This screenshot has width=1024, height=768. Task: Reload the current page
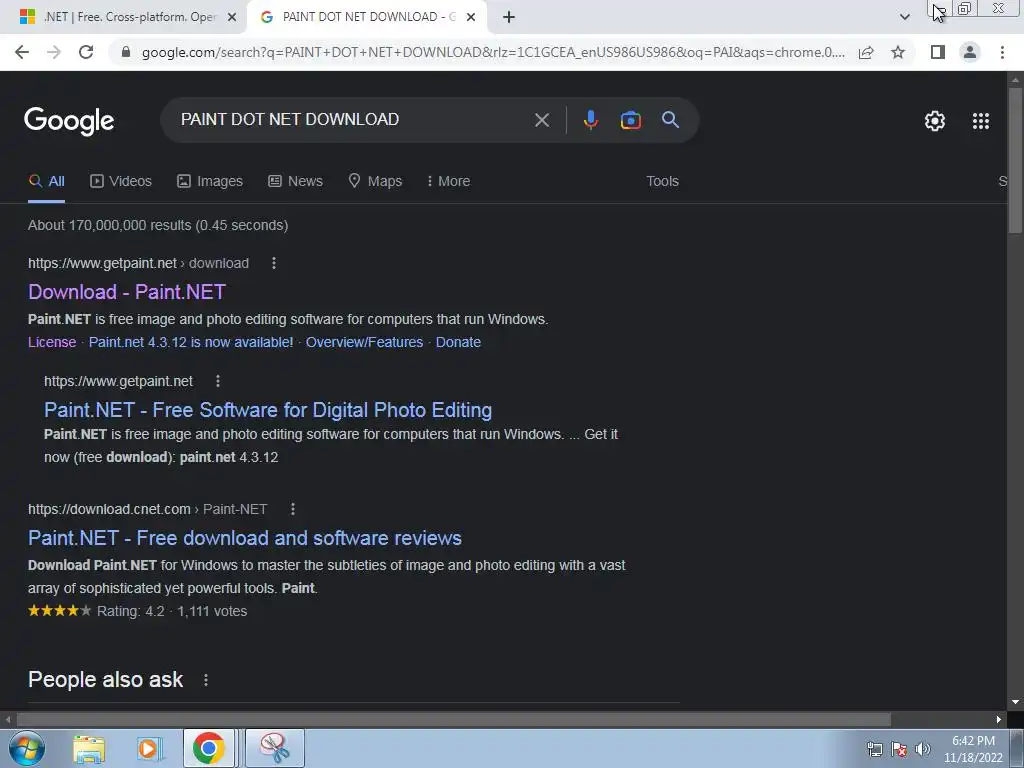click(x=86, y=52)
